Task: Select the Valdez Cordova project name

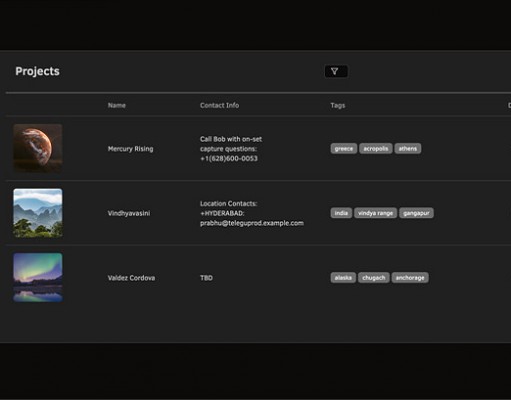Action: (x=131, y=278)
